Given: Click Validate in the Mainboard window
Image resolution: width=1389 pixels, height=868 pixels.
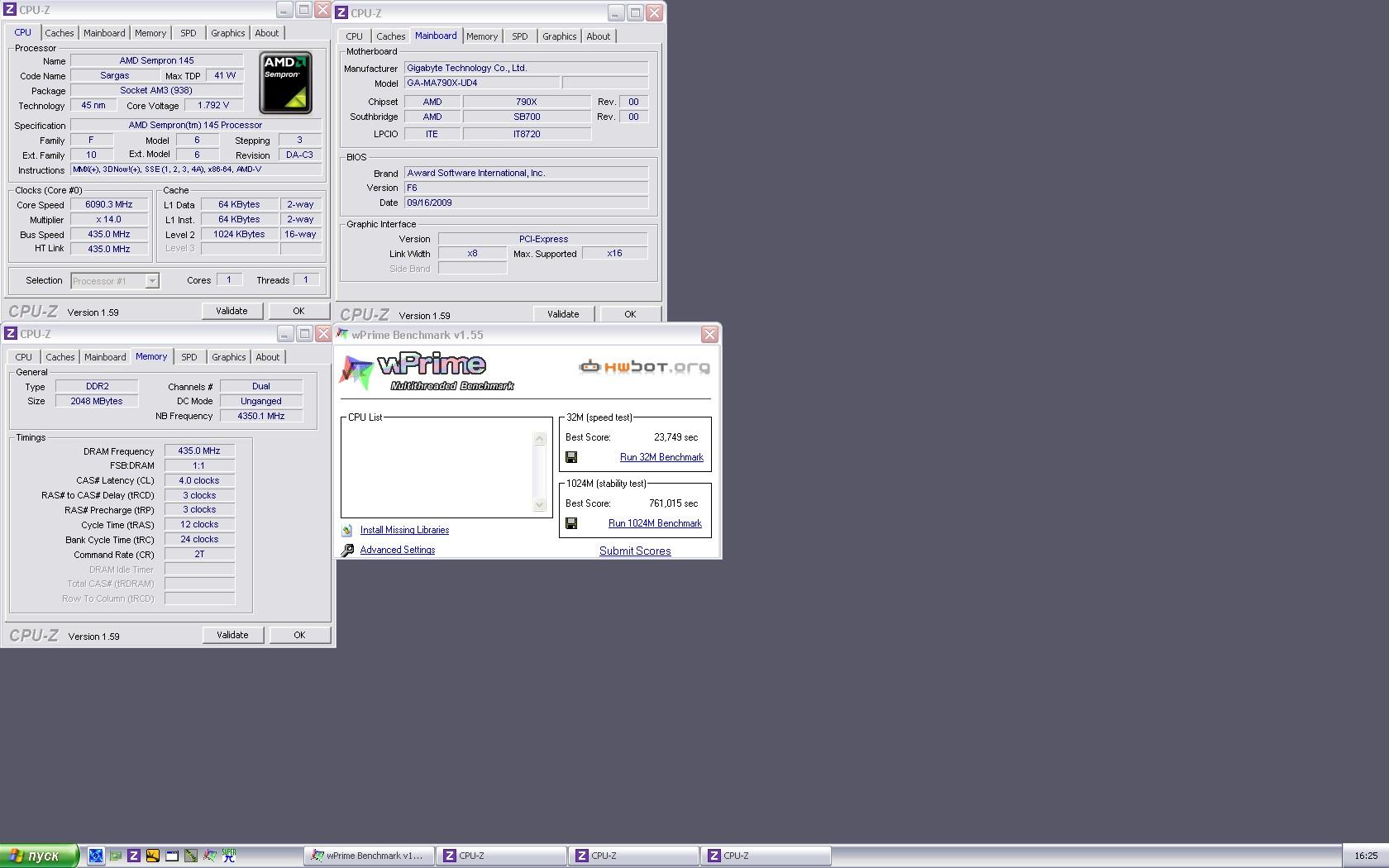Looking at the screenshot, I should click(x=563, y=314).
